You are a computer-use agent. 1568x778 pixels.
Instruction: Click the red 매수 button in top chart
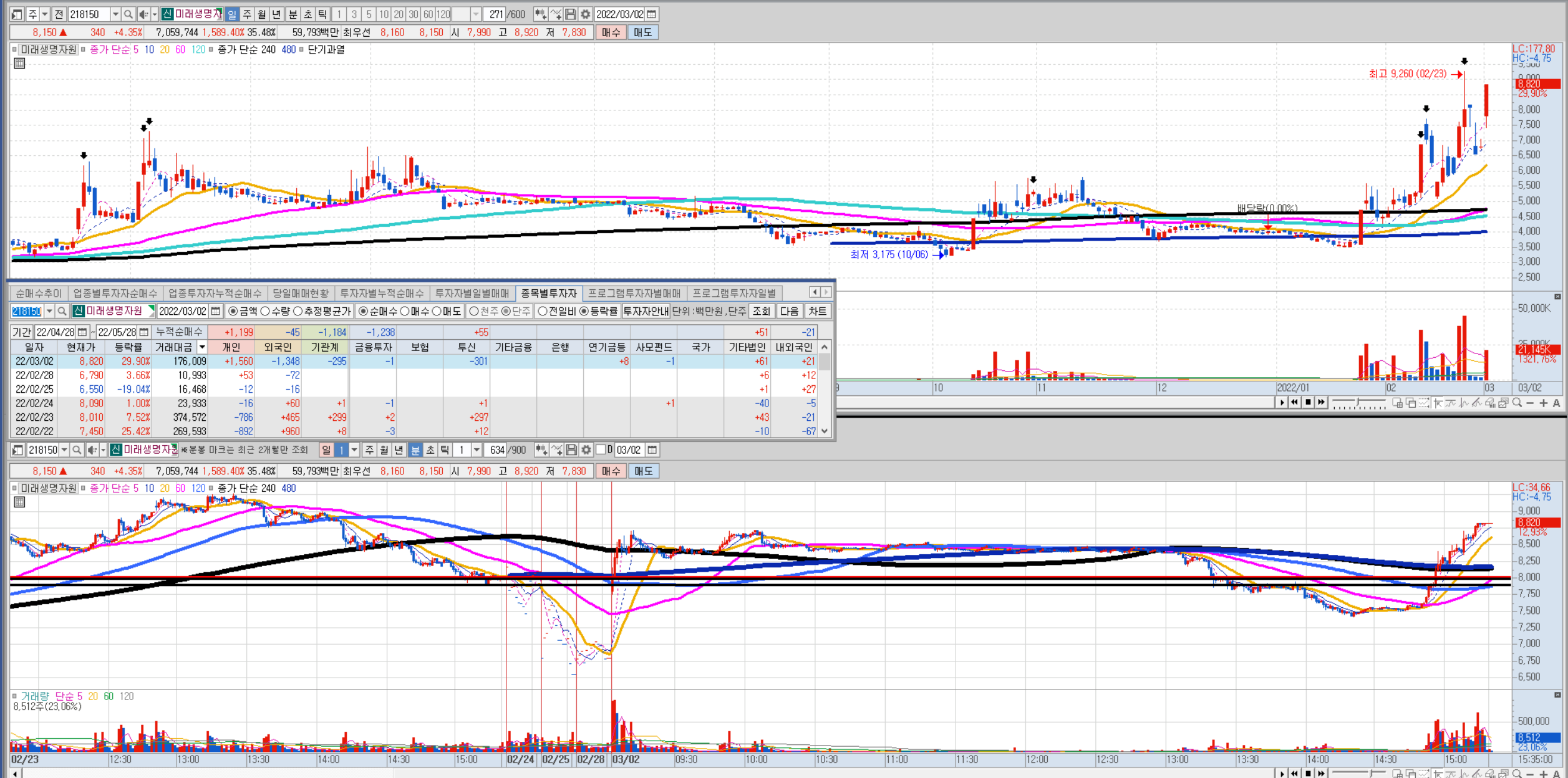coord(611,32)
